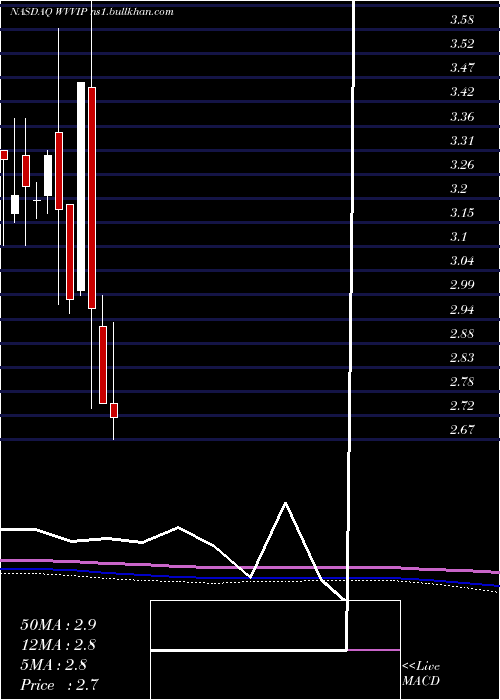
Task: Click the 3.1 price axis label
Action: pyautogui.click(x=458, y=237)
